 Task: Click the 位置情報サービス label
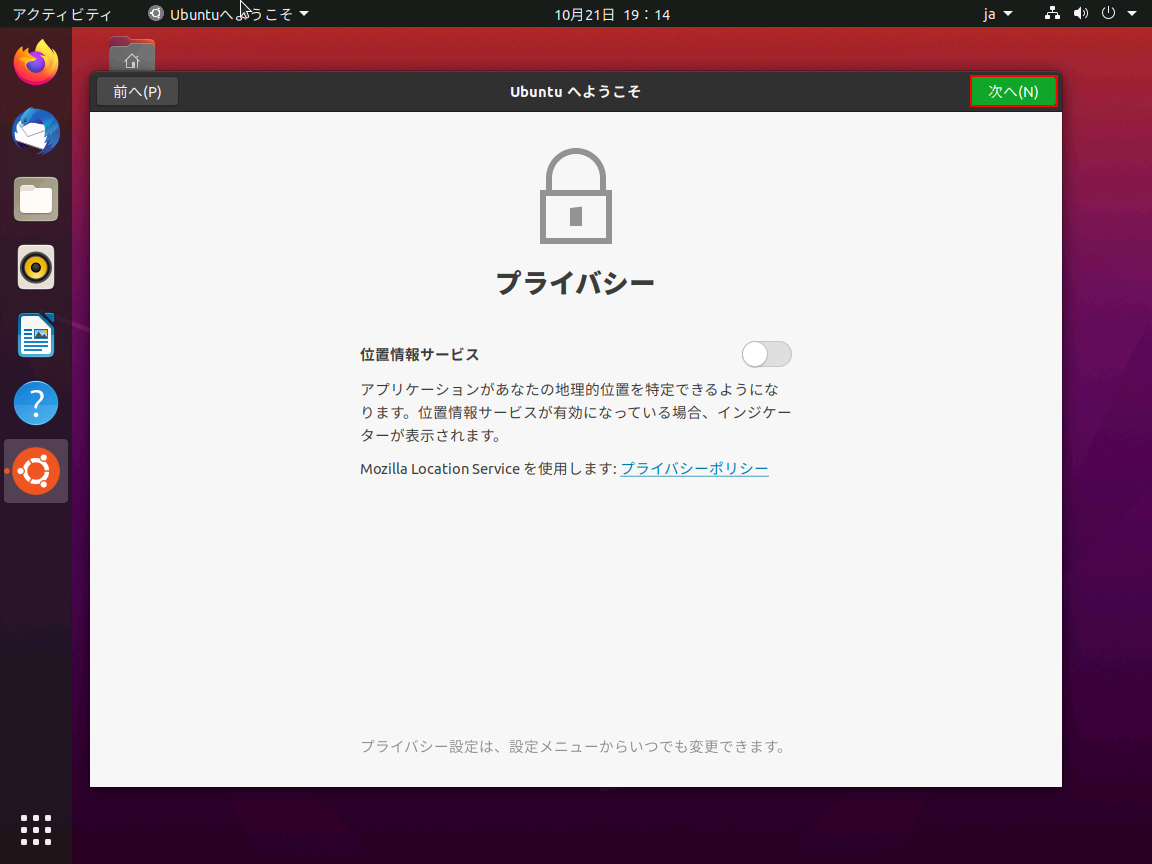point(420,354)
